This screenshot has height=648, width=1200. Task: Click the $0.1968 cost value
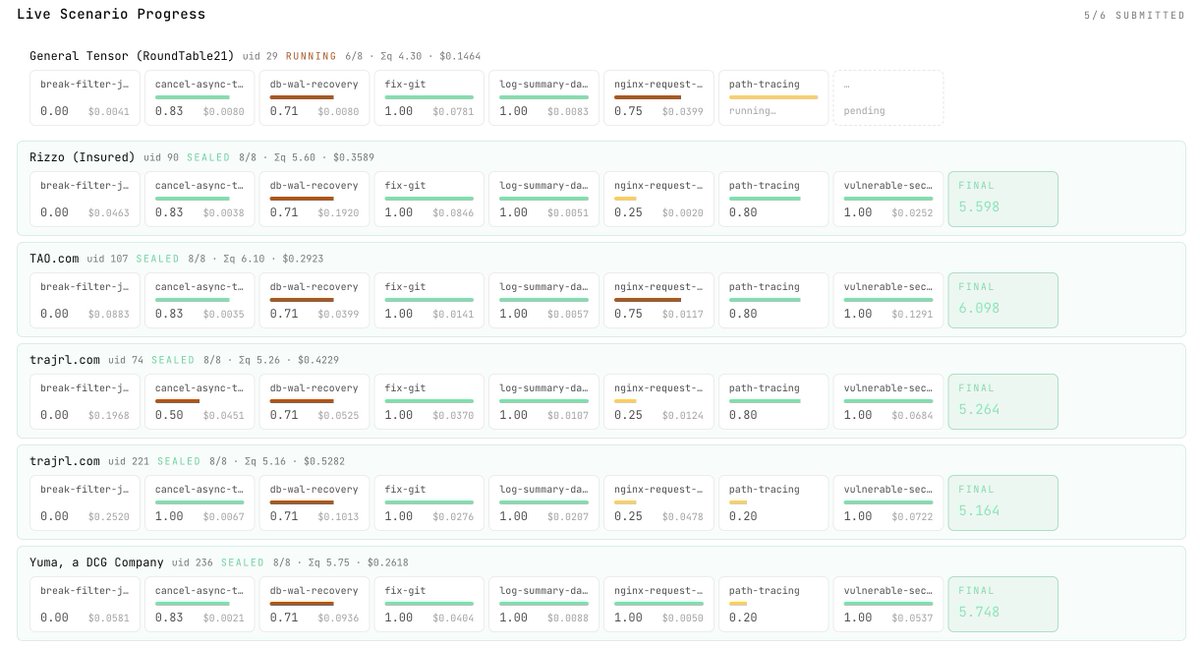coord(109,415)
